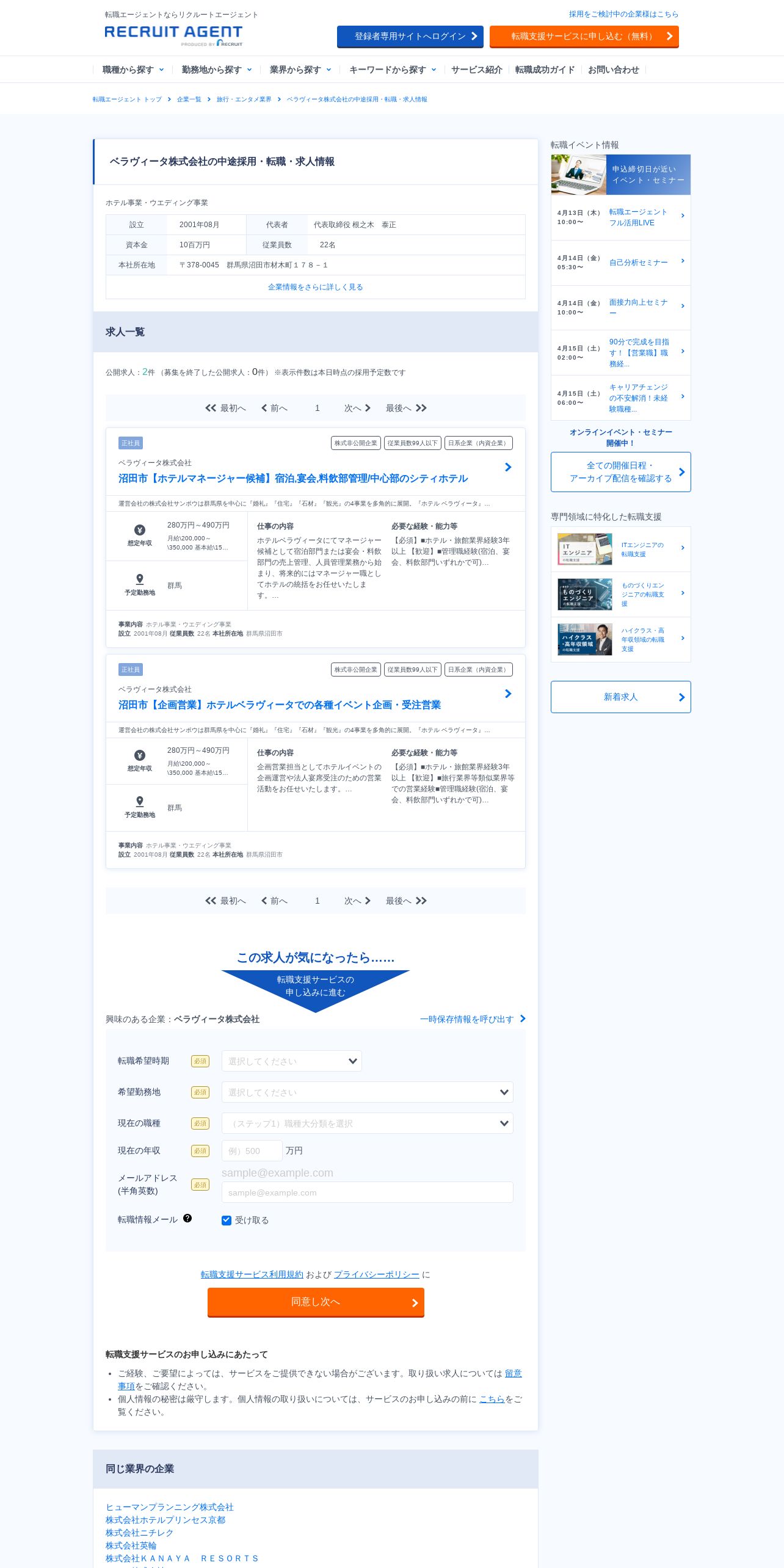The width and height of the screenshot is (784, 1568).
Task: Open the 転職希望時期 dropdown
Action: [292, 1061]
